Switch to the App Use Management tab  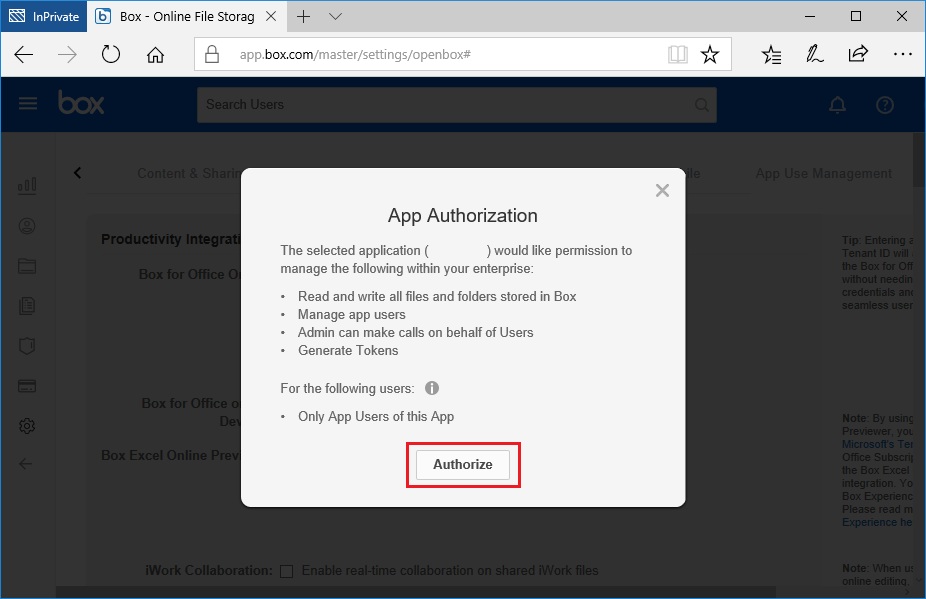[x=824, y=173]
